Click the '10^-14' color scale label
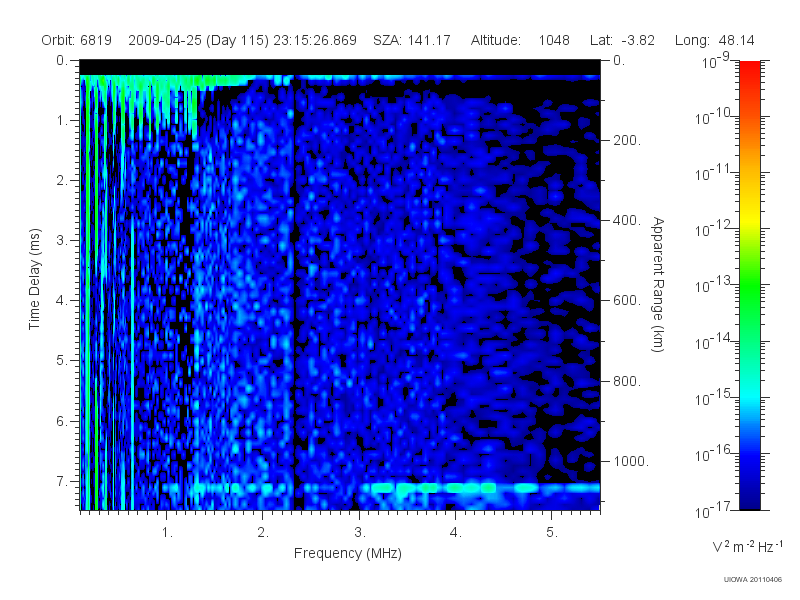The width and height of the screenshot is (800, 600). tap(714, 341)
